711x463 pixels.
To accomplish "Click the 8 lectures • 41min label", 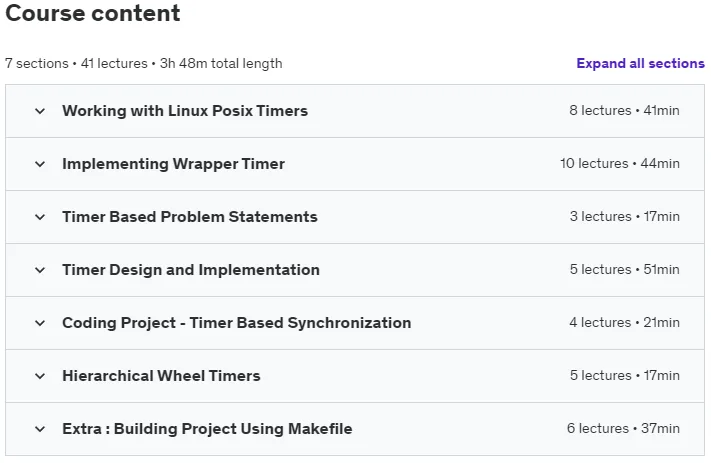I will tap(624, 111).
